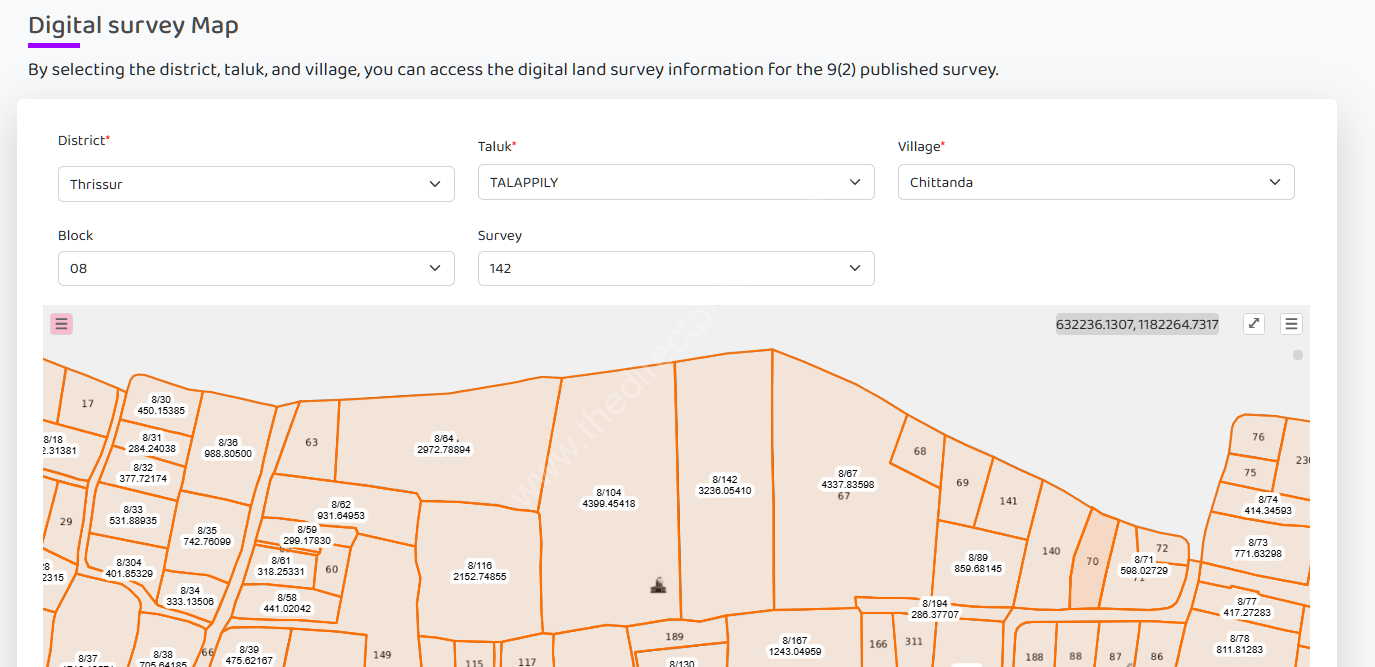The height and width of the screenshot is (667, 1375).
Task: Expand the Block dropdown showing 08
Action: [256, 268]
